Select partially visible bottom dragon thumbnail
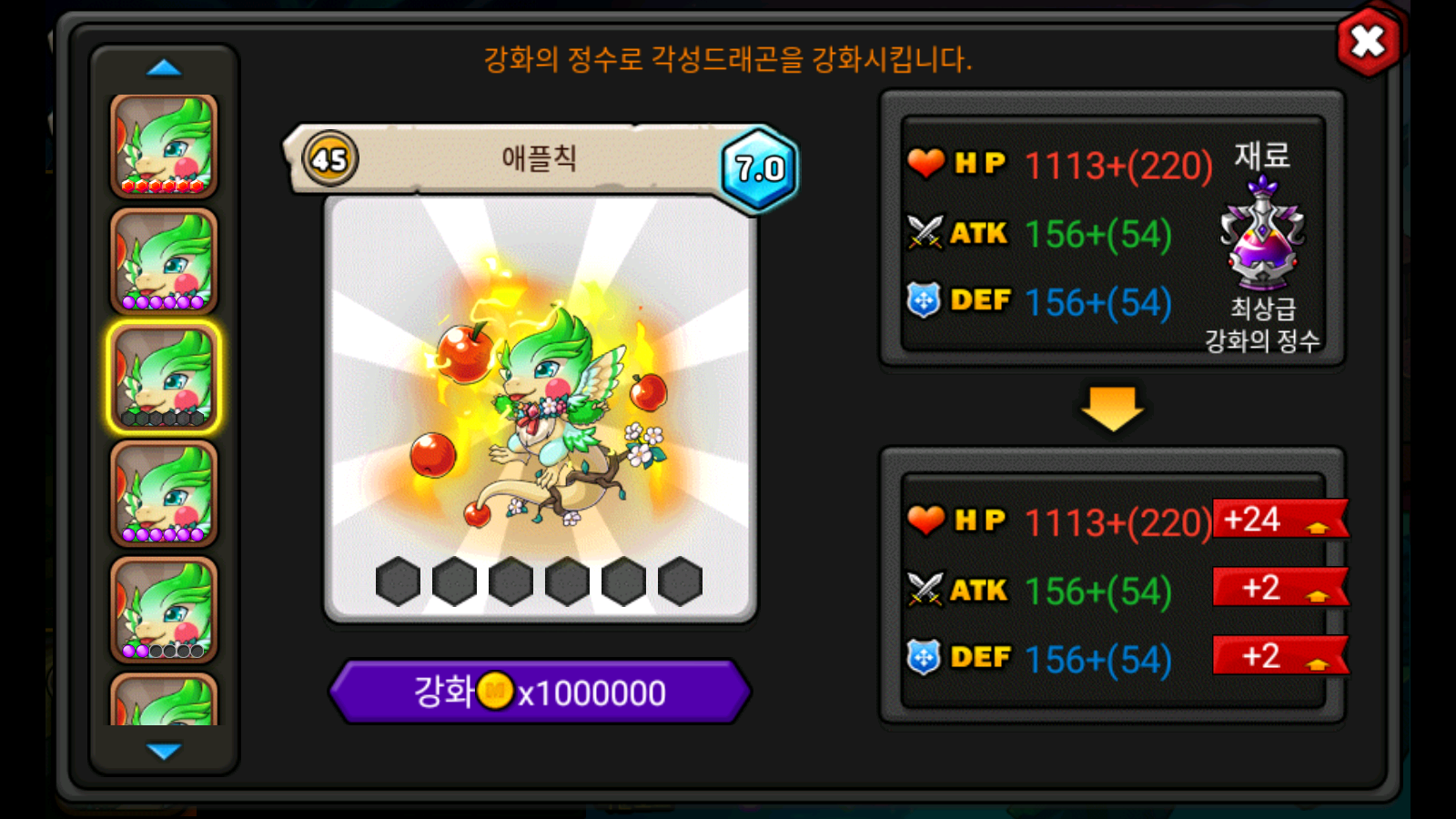The height and width of the screenshot is (819, 1456). 164,699
